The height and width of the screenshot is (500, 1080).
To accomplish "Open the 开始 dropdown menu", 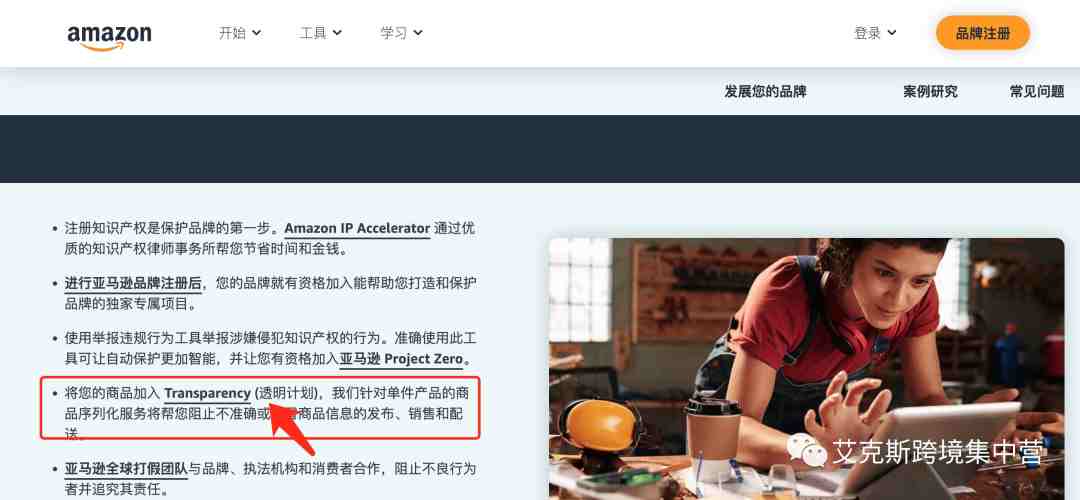I will coord(240,33).
